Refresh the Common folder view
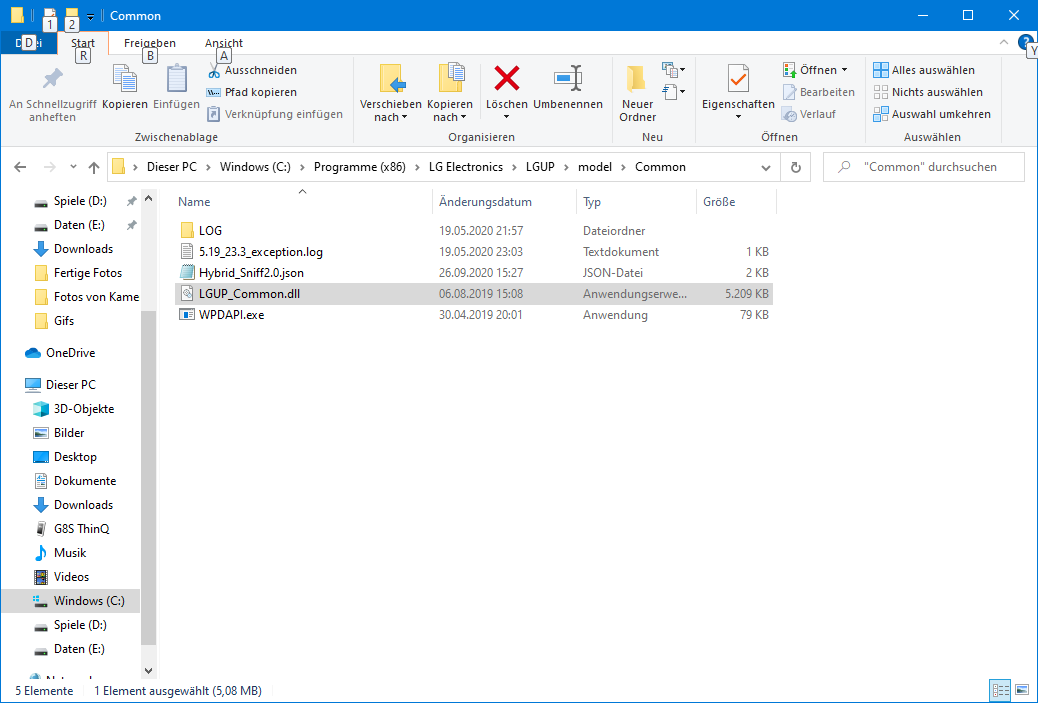 796,167
